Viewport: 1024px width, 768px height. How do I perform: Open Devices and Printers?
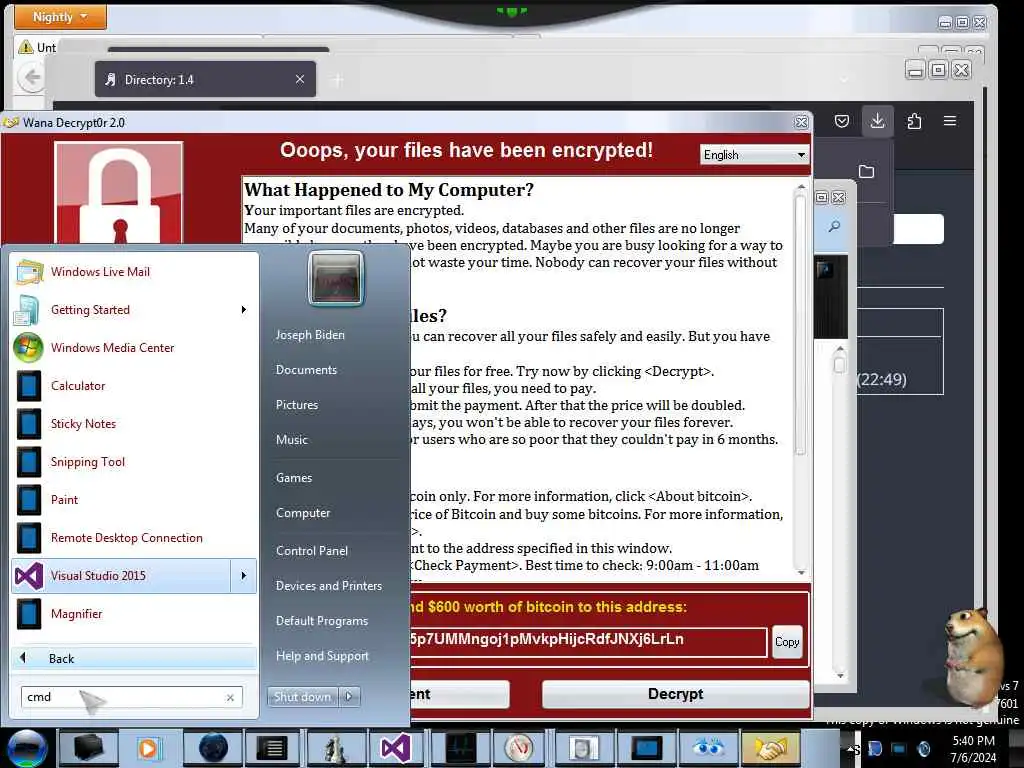pos(328,586)
